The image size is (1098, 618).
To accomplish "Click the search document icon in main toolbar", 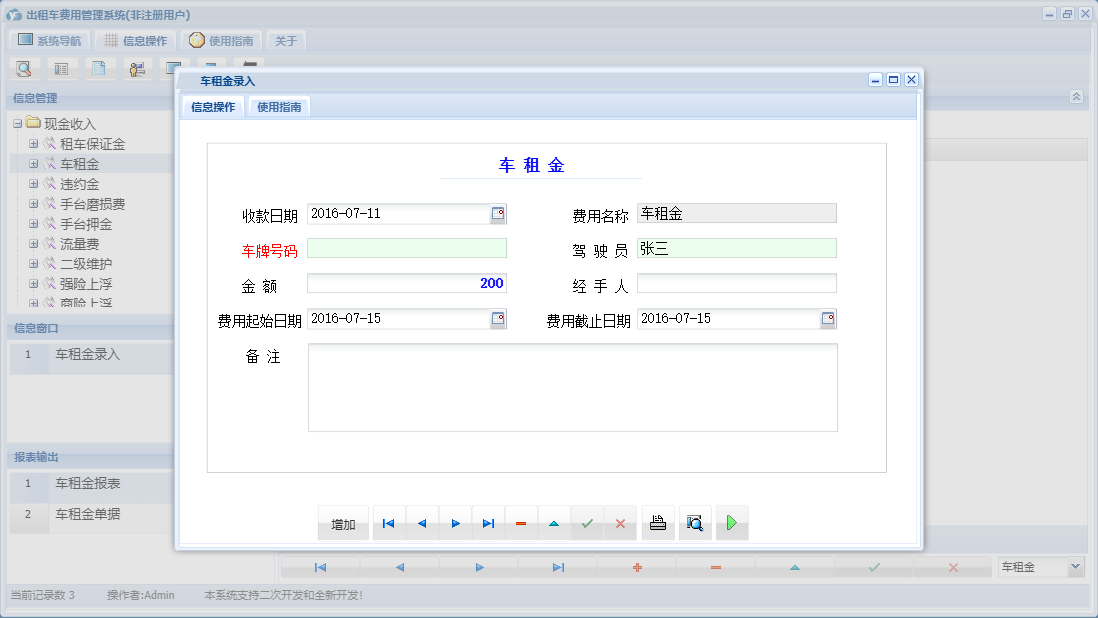I will (24, 69).
